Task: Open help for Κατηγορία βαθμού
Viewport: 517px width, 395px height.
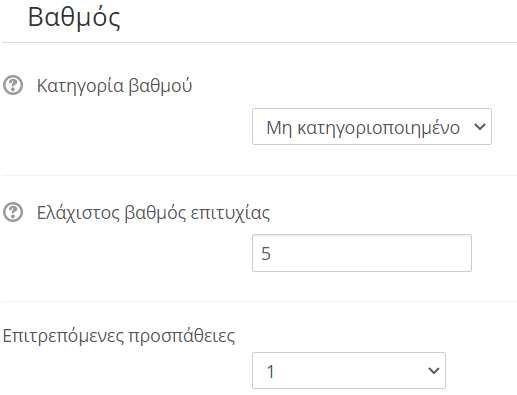Action: (x=13, y=85)
